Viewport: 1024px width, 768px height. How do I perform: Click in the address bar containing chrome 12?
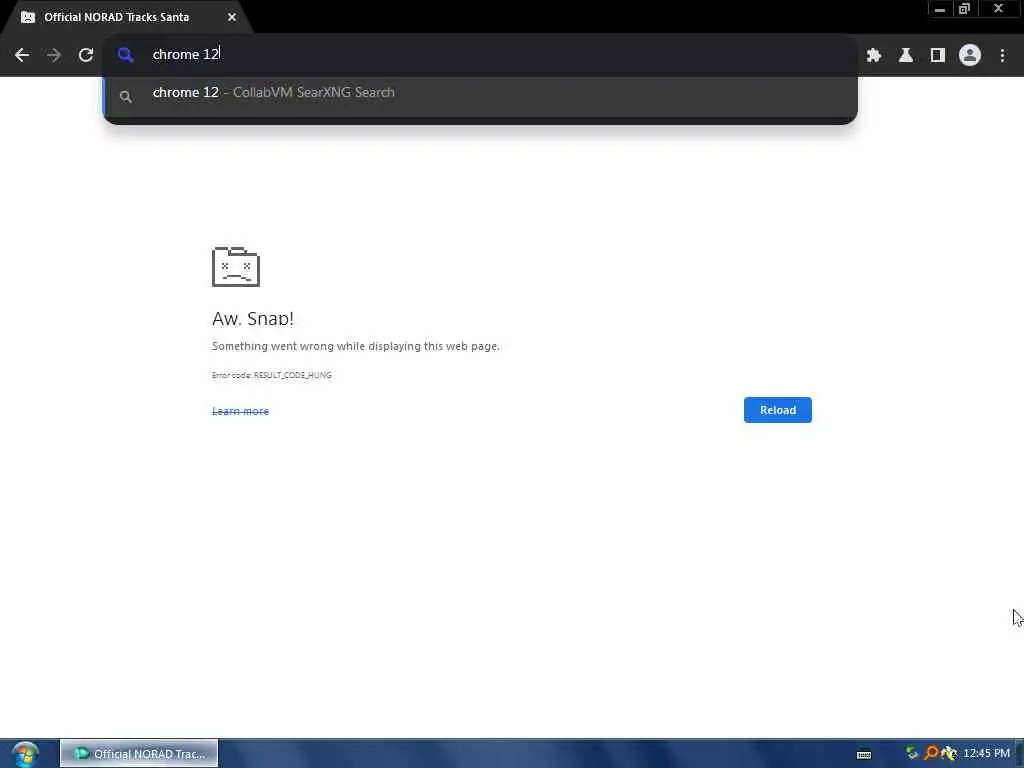click(479, 55)
